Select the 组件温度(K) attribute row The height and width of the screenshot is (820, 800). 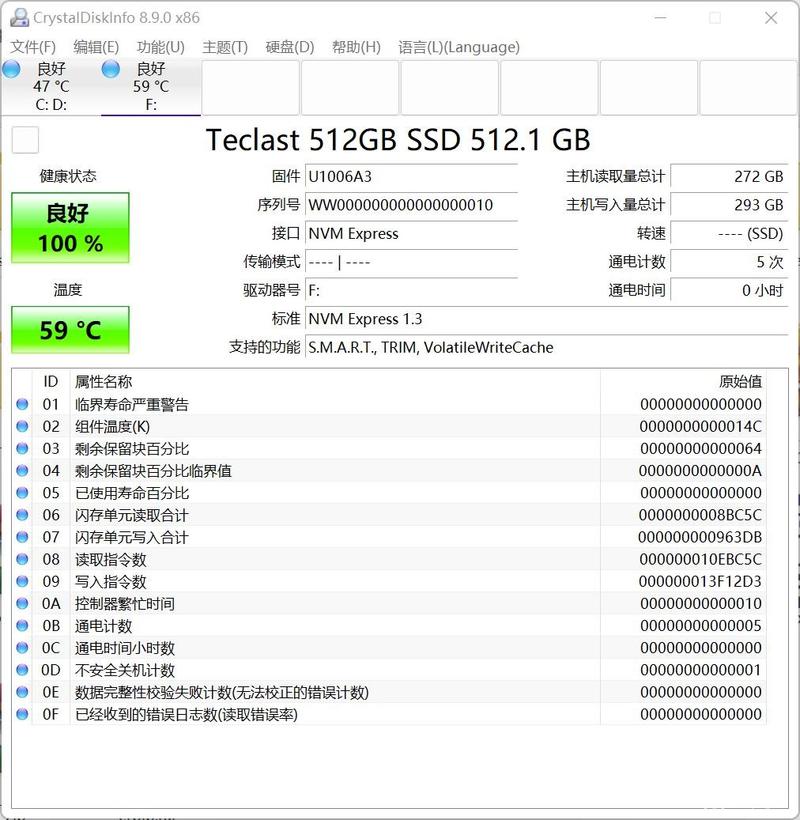(389, 426)
